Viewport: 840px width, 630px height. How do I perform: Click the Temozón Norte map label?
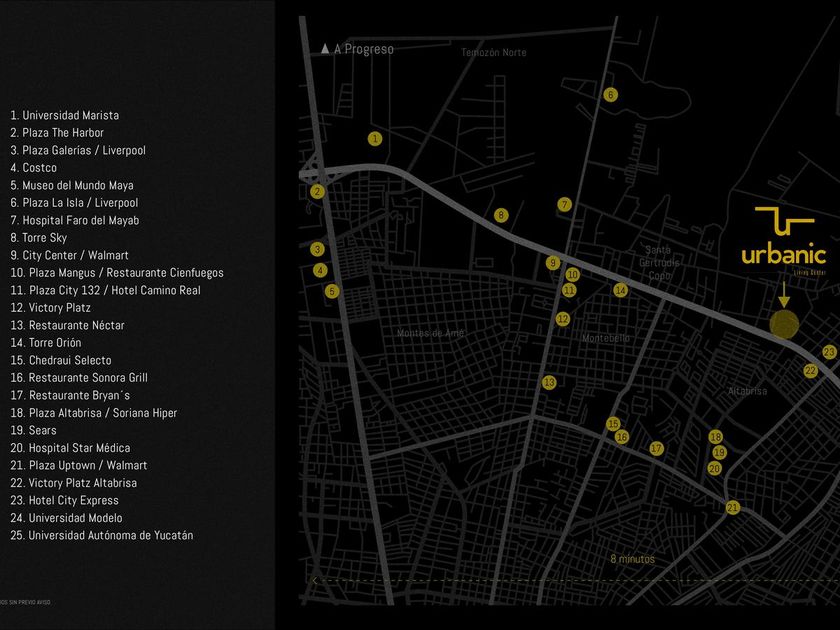[x=494, y=52]
